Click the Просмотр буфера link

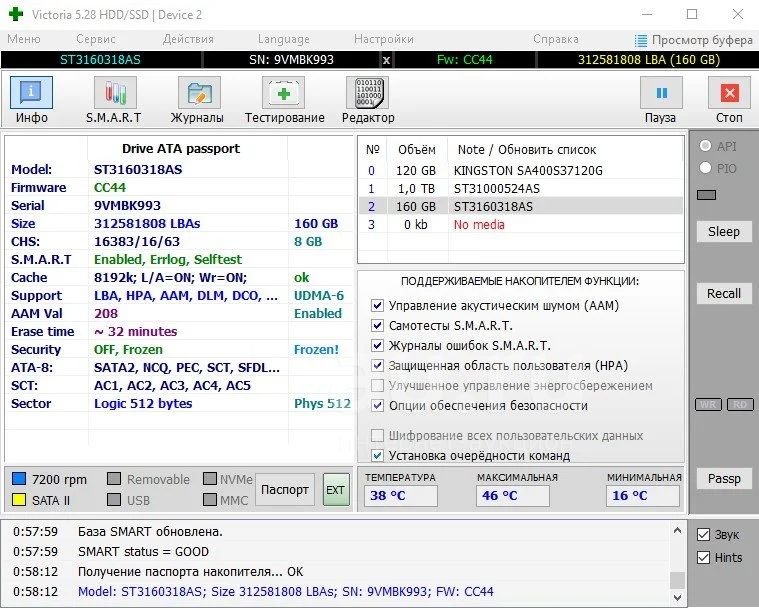(x=702, y=40)
